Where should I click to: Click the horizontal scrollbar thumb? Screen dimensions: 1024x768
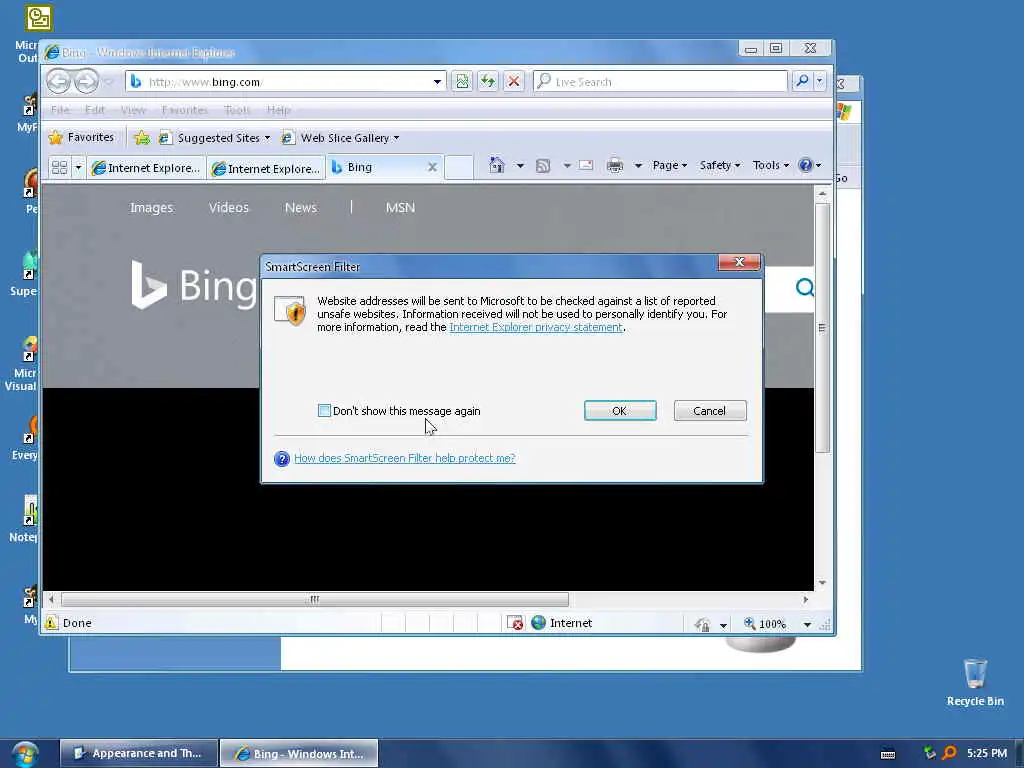click(x=315, y=599)
